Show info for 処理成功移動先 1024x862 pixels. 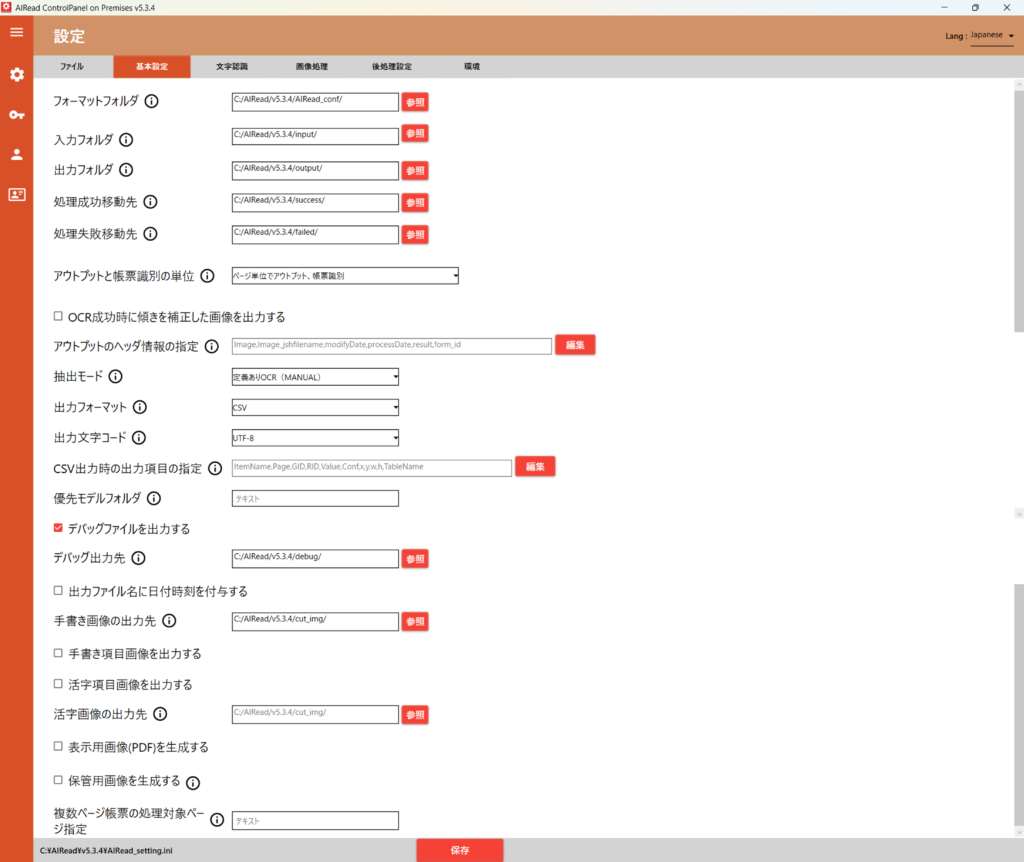point(150,202)
